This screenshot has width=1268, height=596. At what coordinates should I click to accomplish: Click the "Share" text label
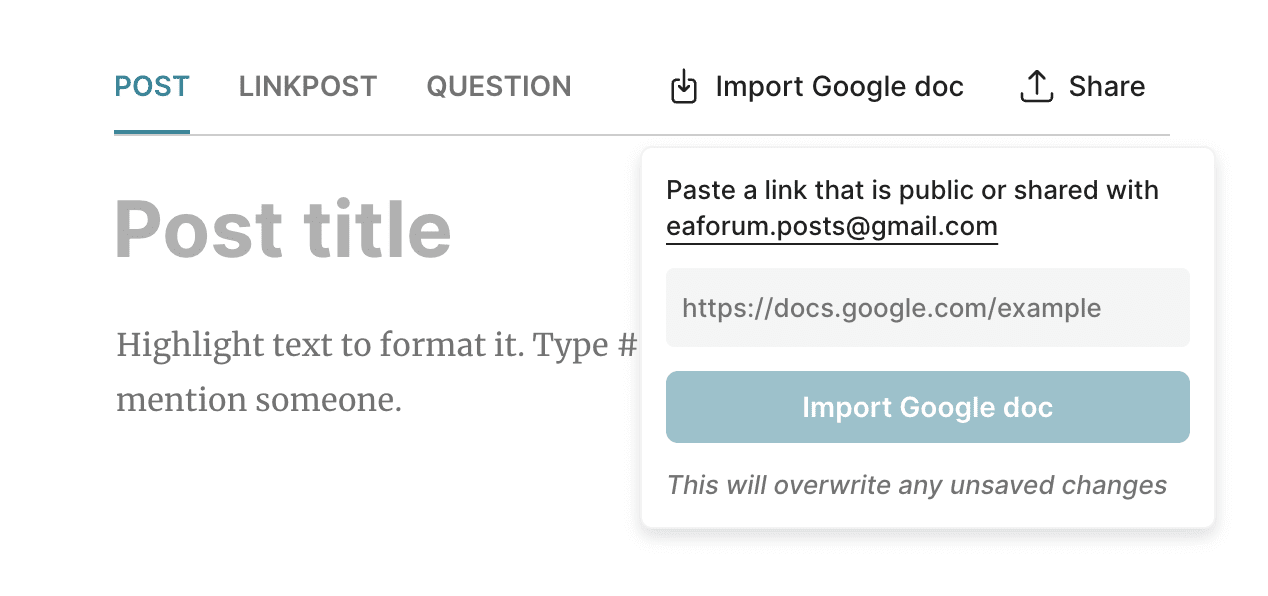(1106, 87)
